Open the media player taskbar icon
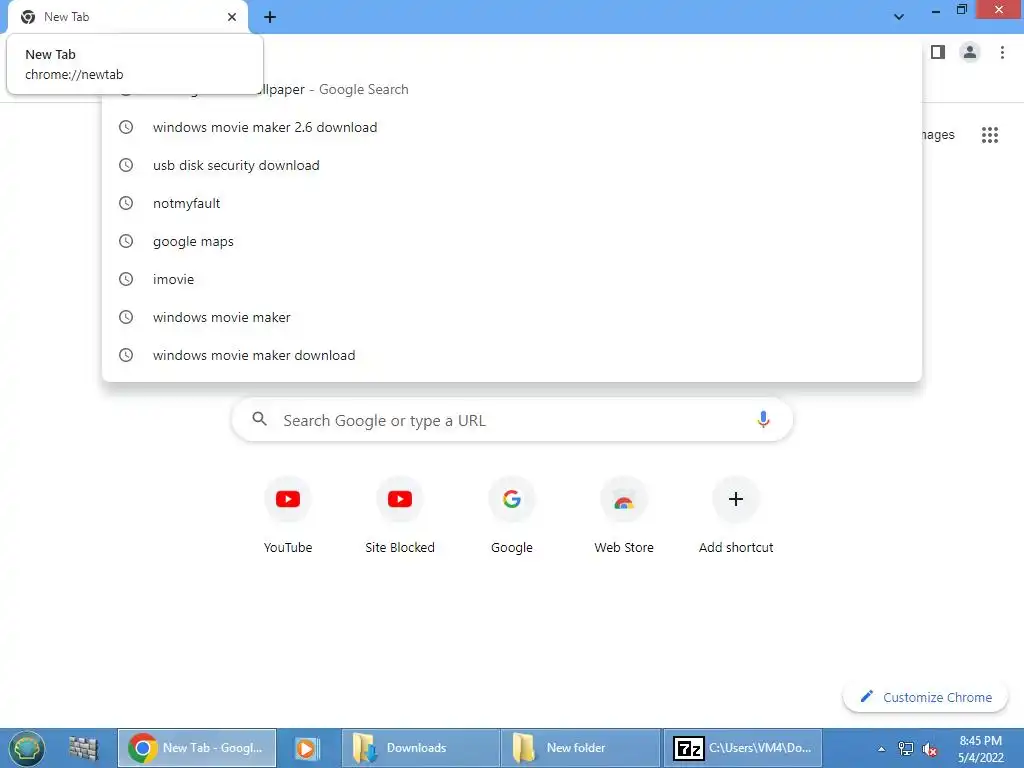The height and width of the screenshot is (768, 1024). (307, 748)
